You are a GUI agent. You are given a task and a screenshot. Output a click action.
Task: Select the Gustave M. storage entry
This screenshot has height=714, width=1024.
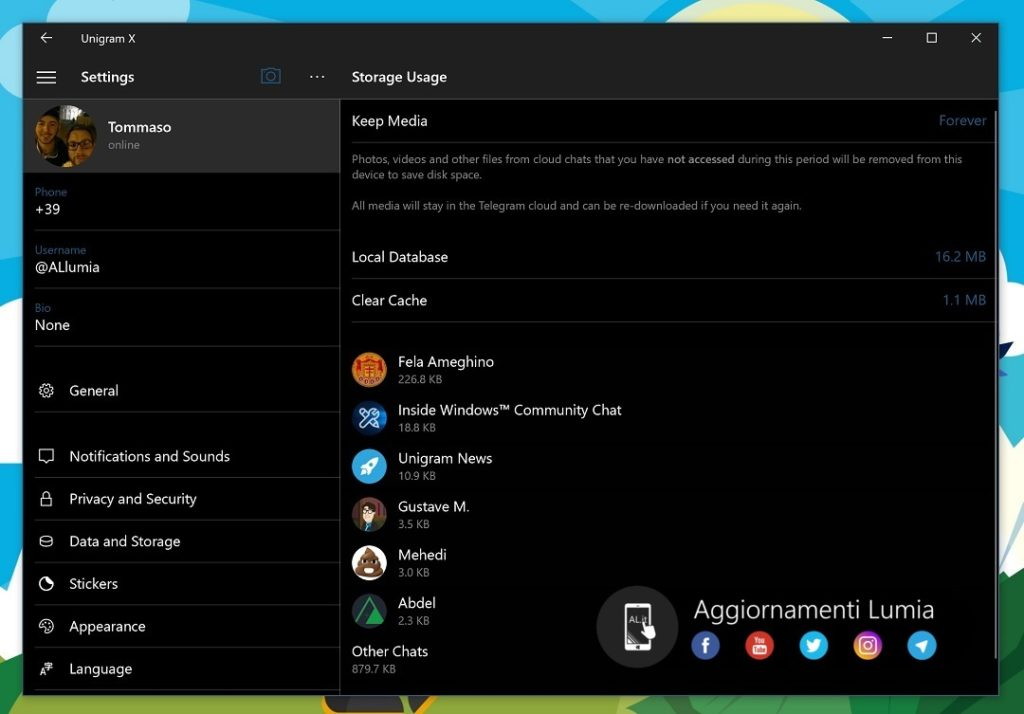[x=669, y=514]
